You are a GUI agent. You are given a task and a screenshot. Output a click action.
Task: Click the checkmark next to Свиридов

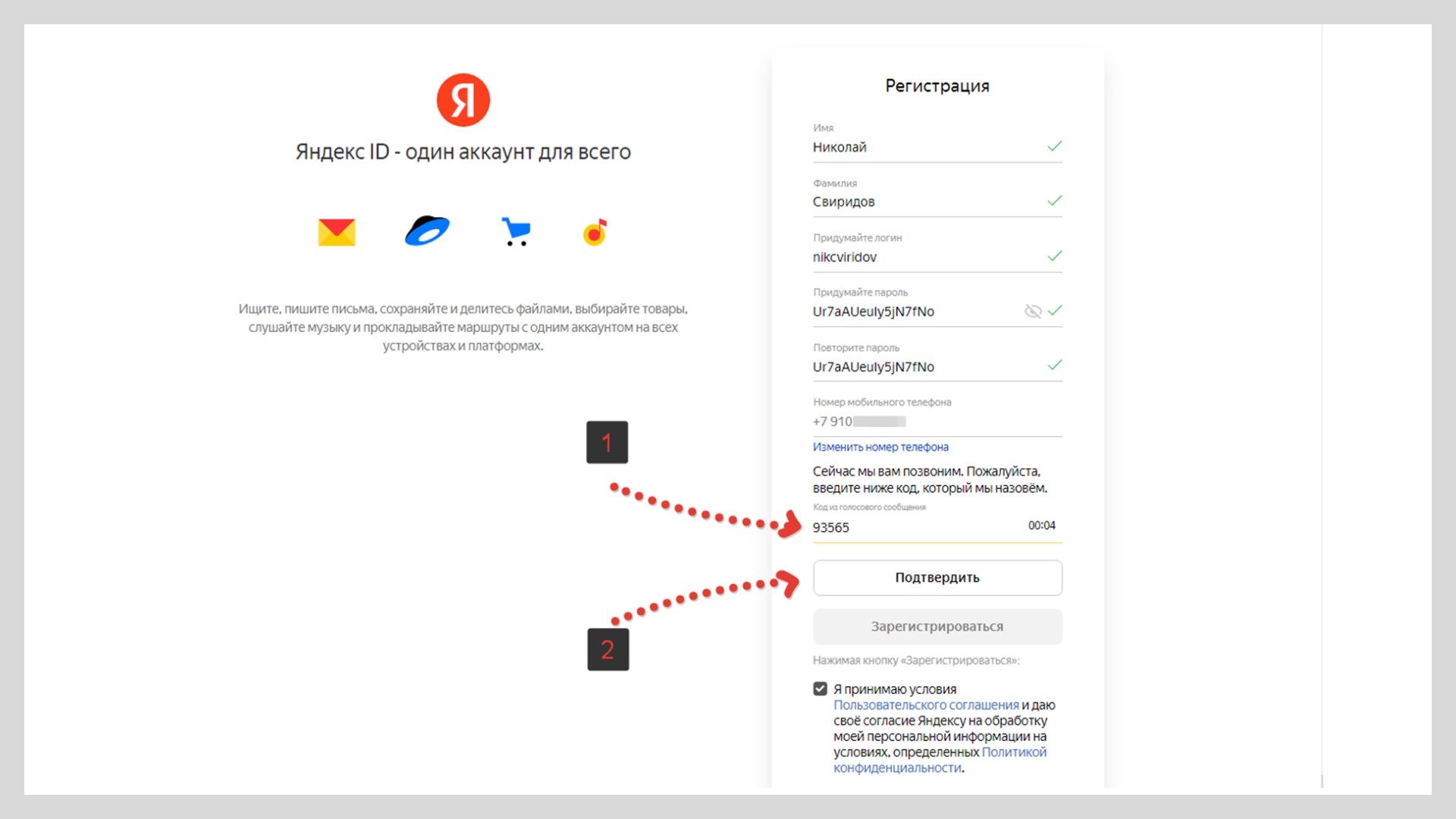tap(1055, 200)
